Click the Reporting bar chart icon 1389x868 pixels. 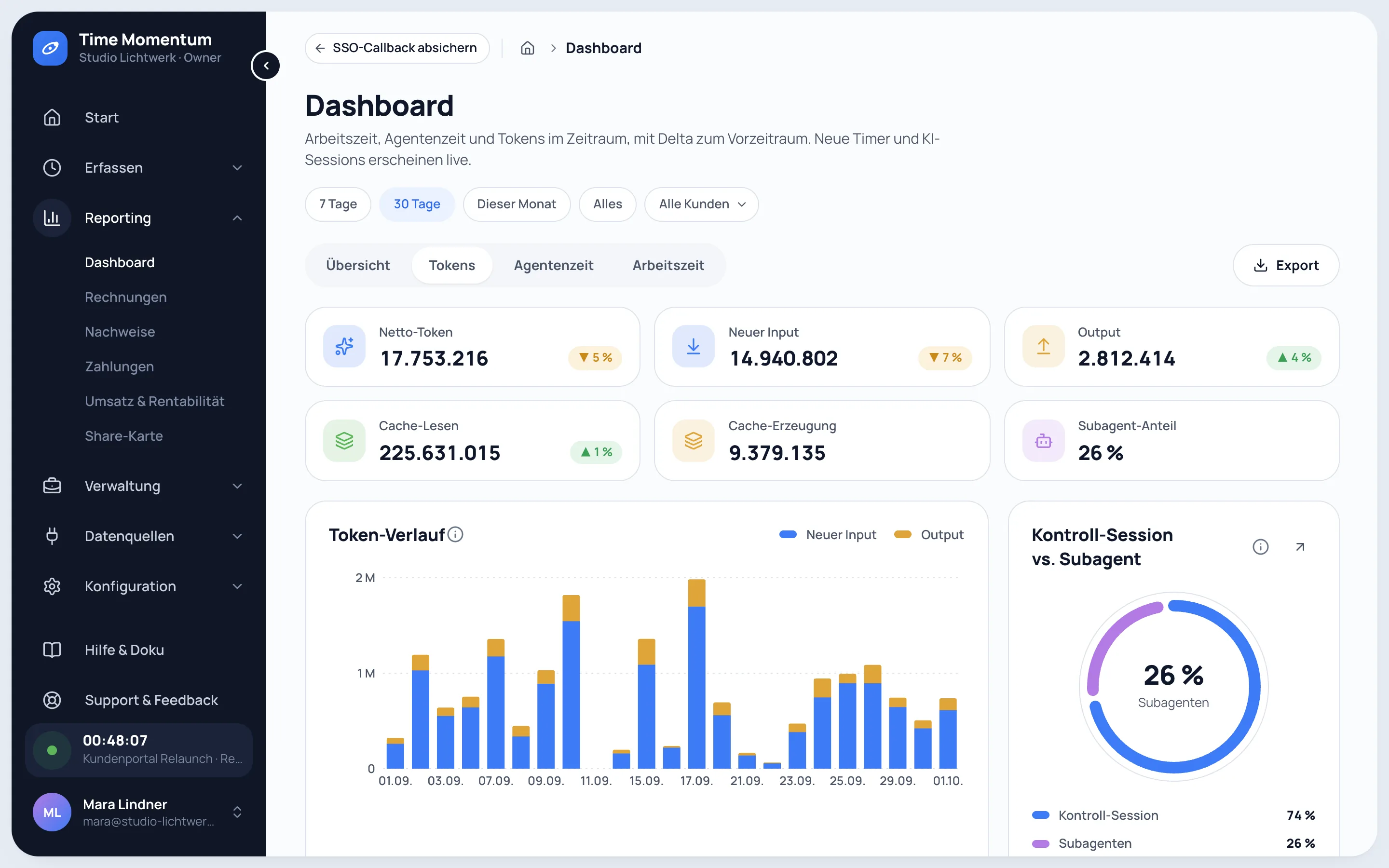pos(52,218)
